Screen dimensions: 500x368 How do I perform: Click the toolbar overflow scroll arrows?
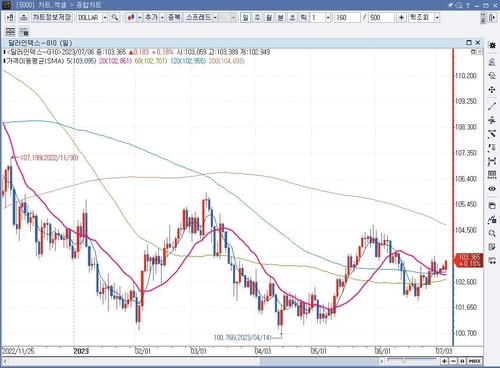tap(483, 18)
